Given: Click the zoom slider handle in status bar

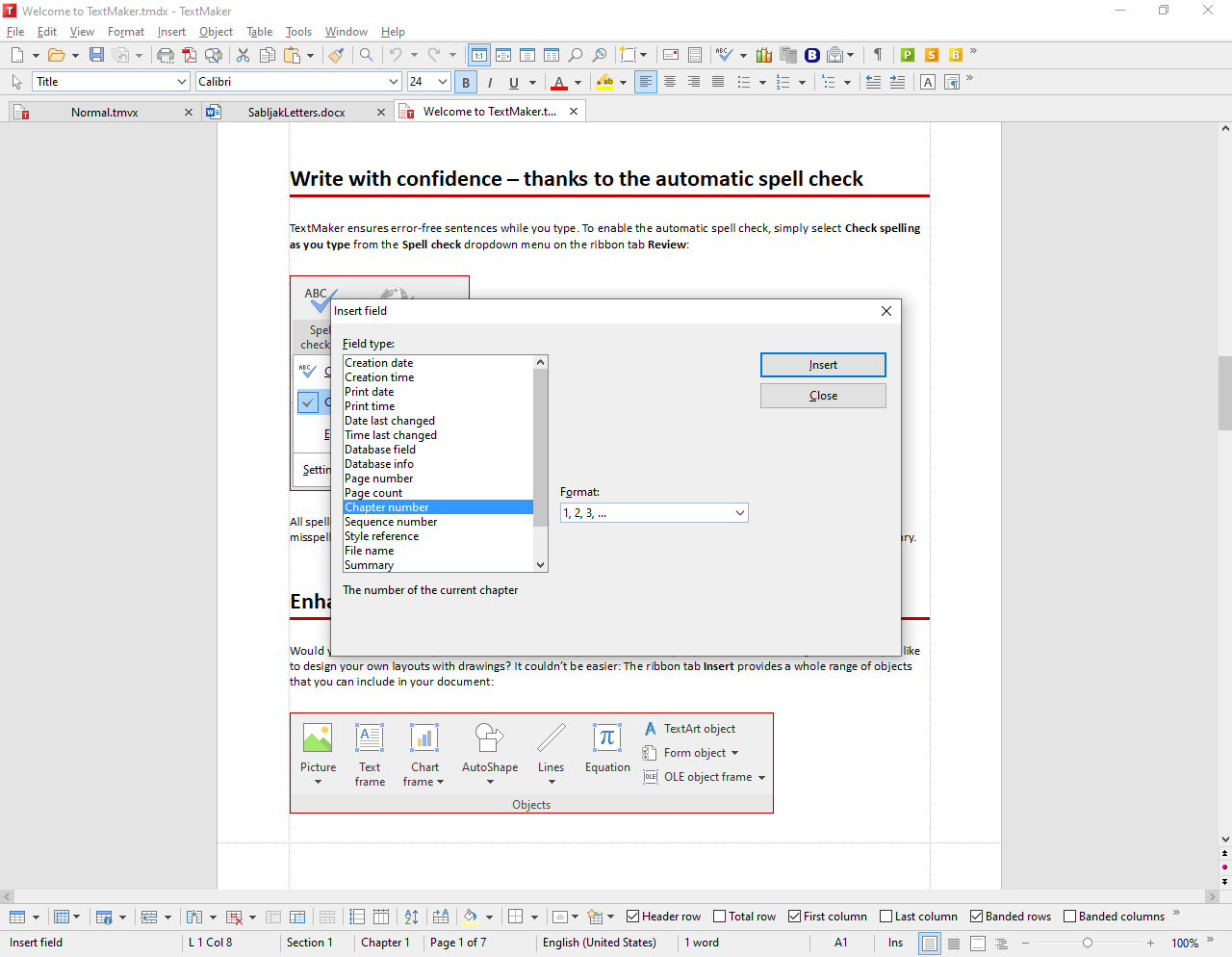Looking at the screenshot, I should 1088,943.
